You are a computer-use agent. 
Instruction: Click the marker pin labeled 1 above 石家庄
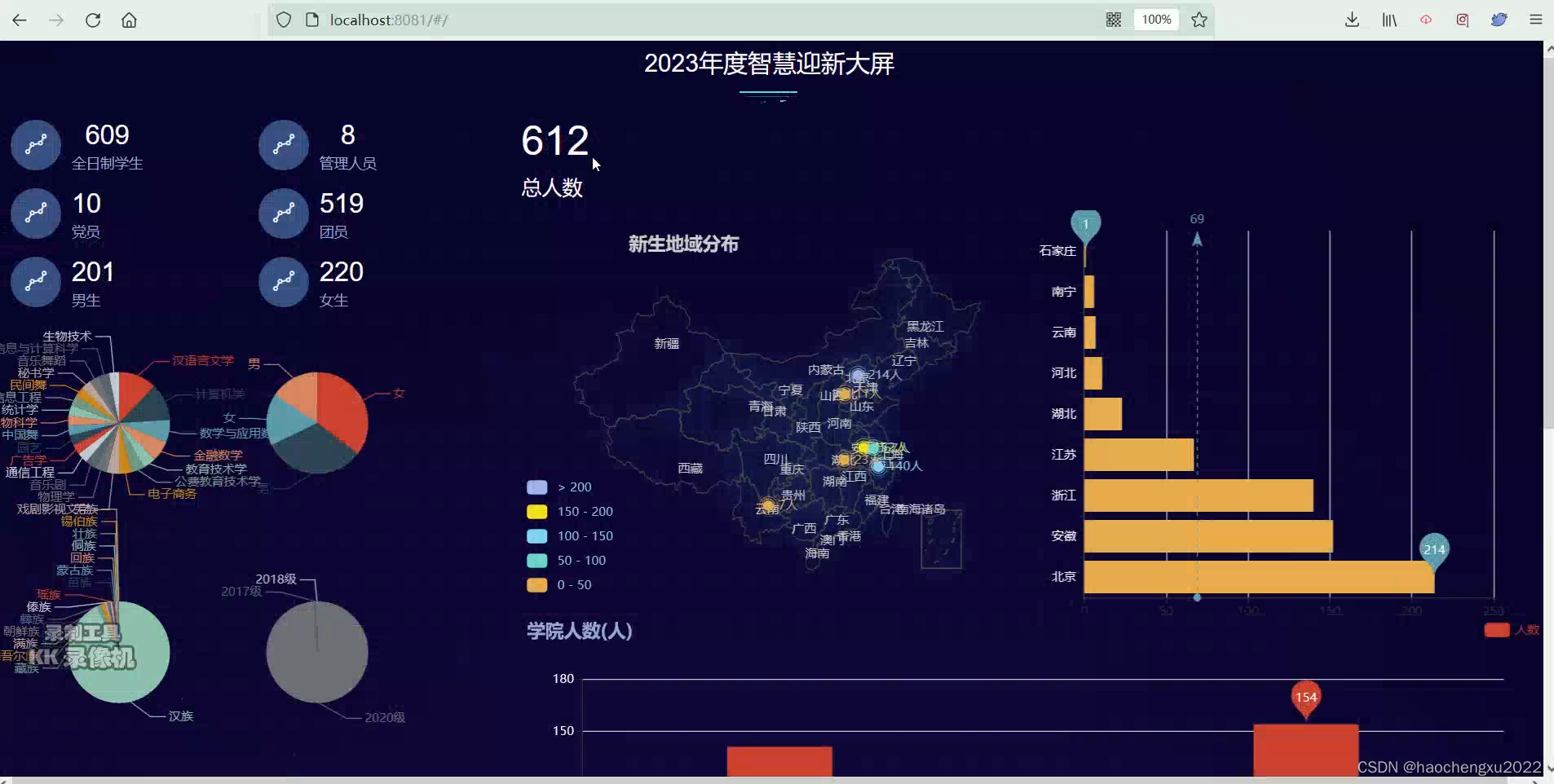point(1085,225)
